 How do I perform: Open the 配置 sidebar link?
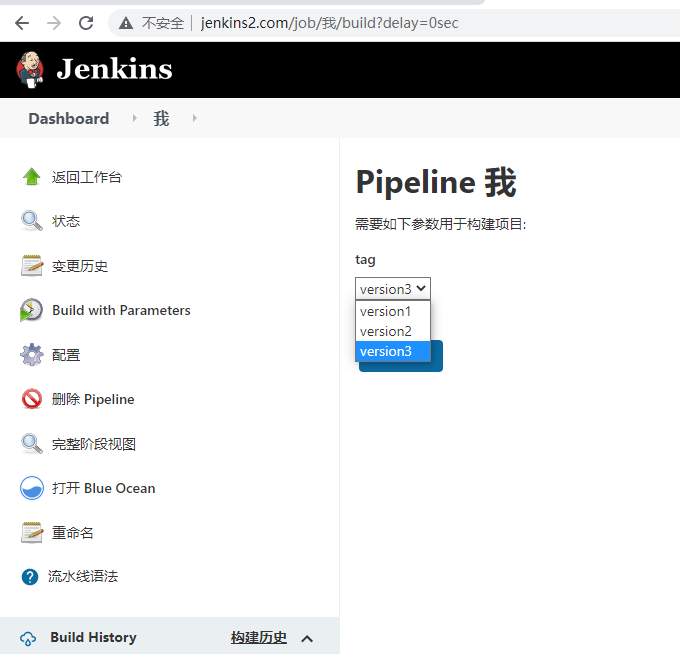(66, 355)
